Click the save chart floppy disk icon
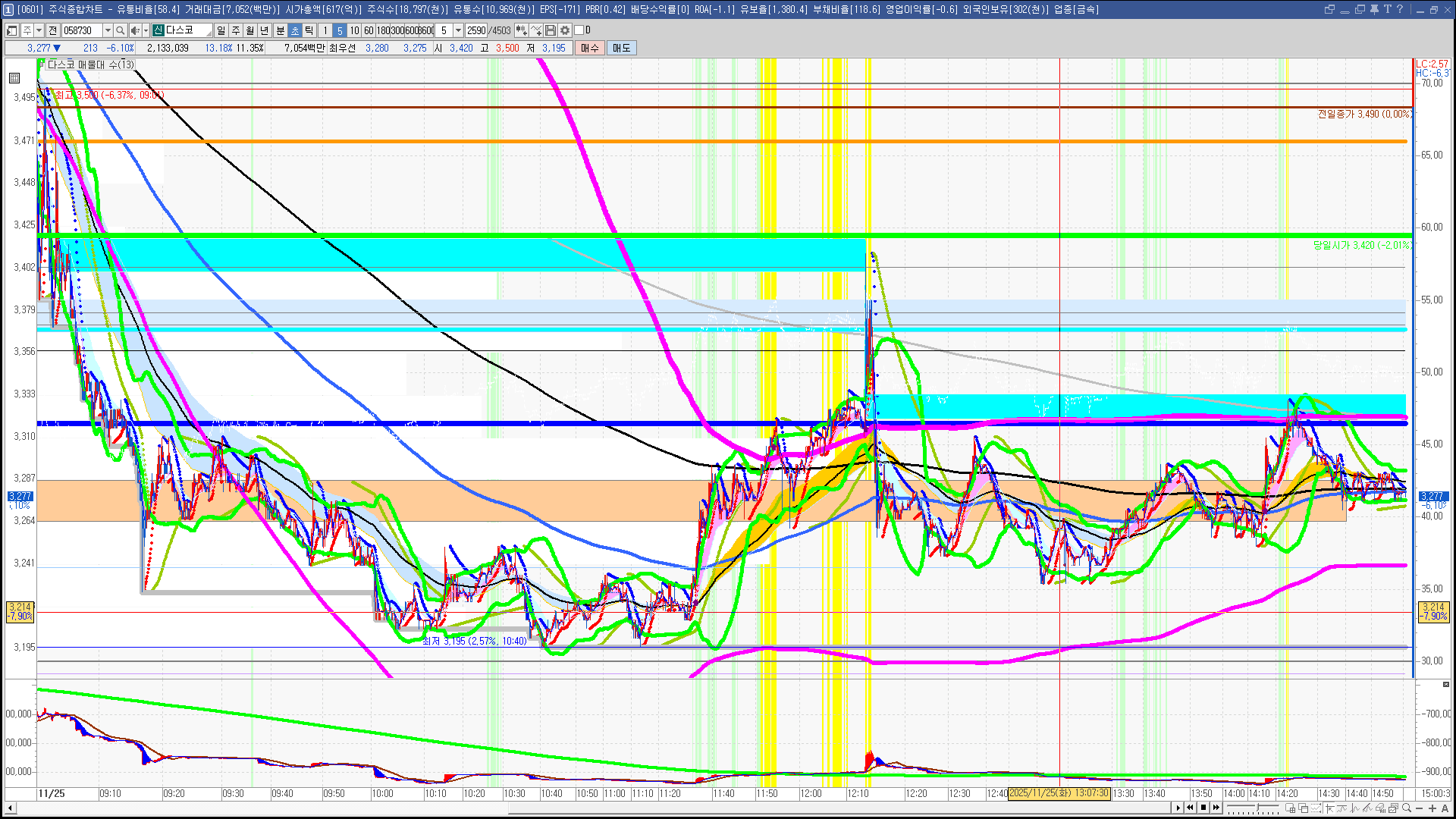This screenshot has width=1456, height=819. pos(551,30)
